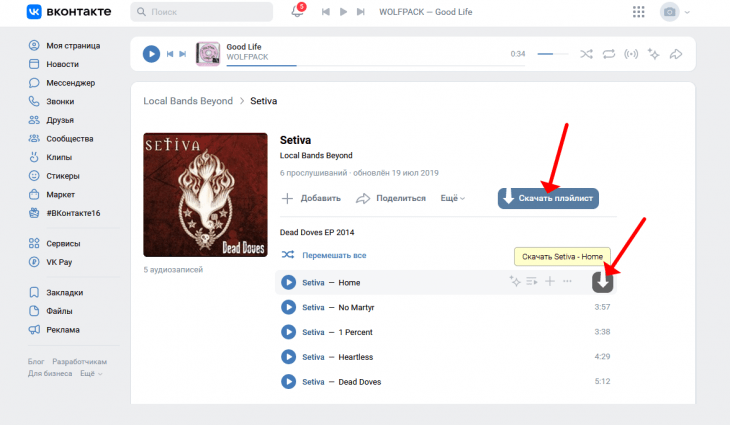
Task: Add Home to my music
Action: (550, 281)
